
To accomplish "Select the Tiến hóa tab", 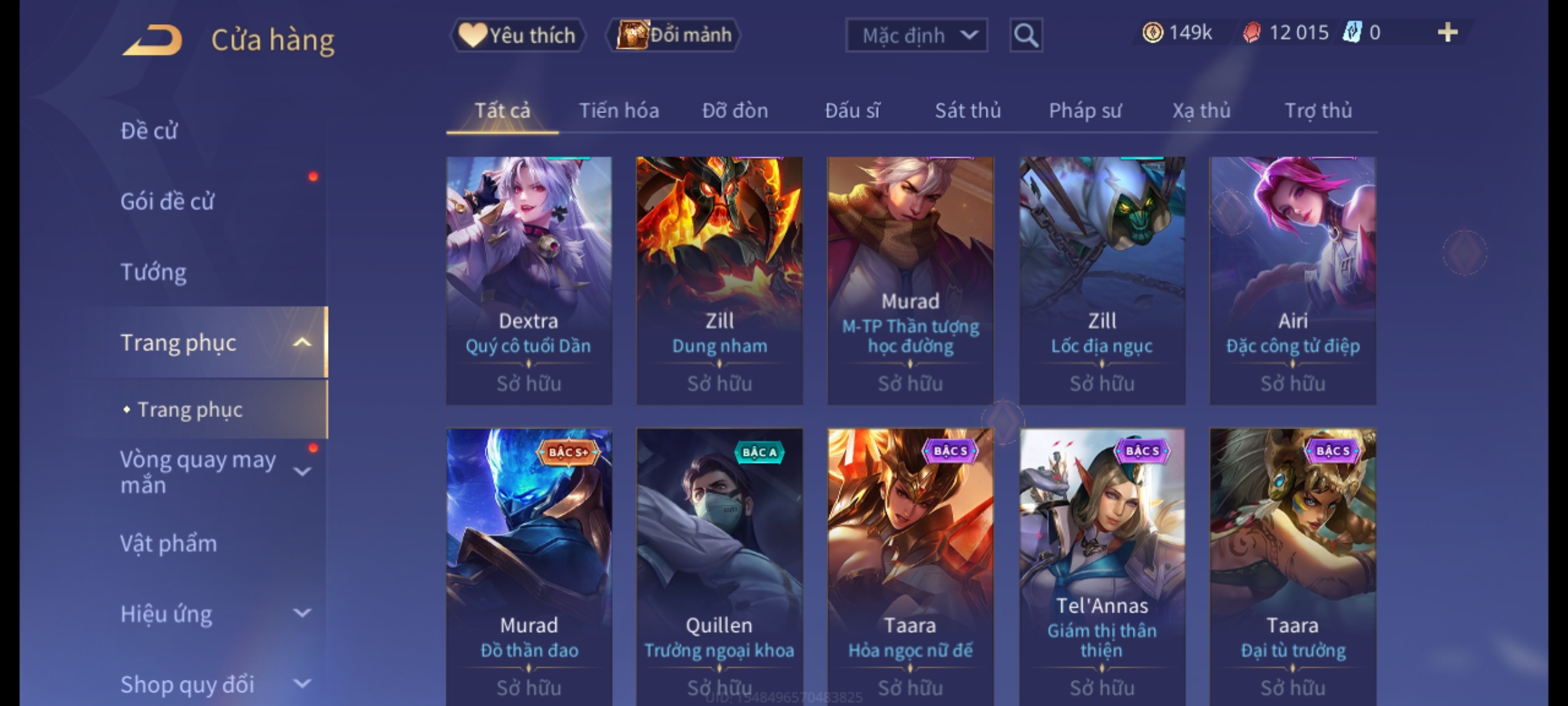I will [x=619, y=110].
